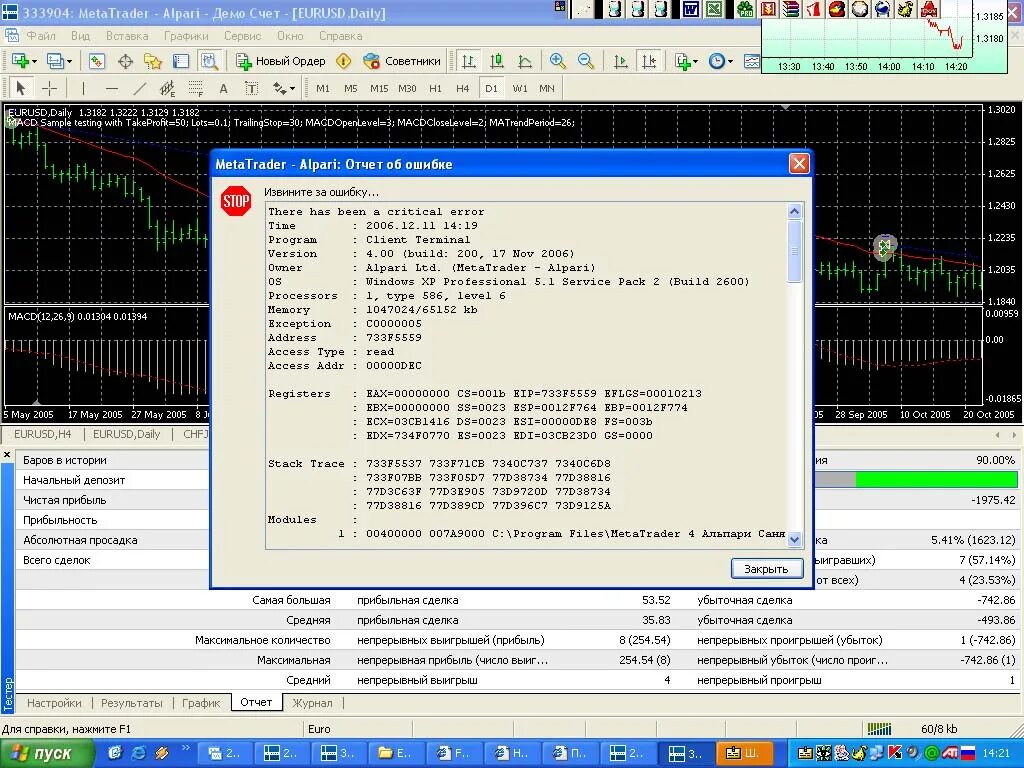Toggle the Strategy Tester icon

coord(209,61)
